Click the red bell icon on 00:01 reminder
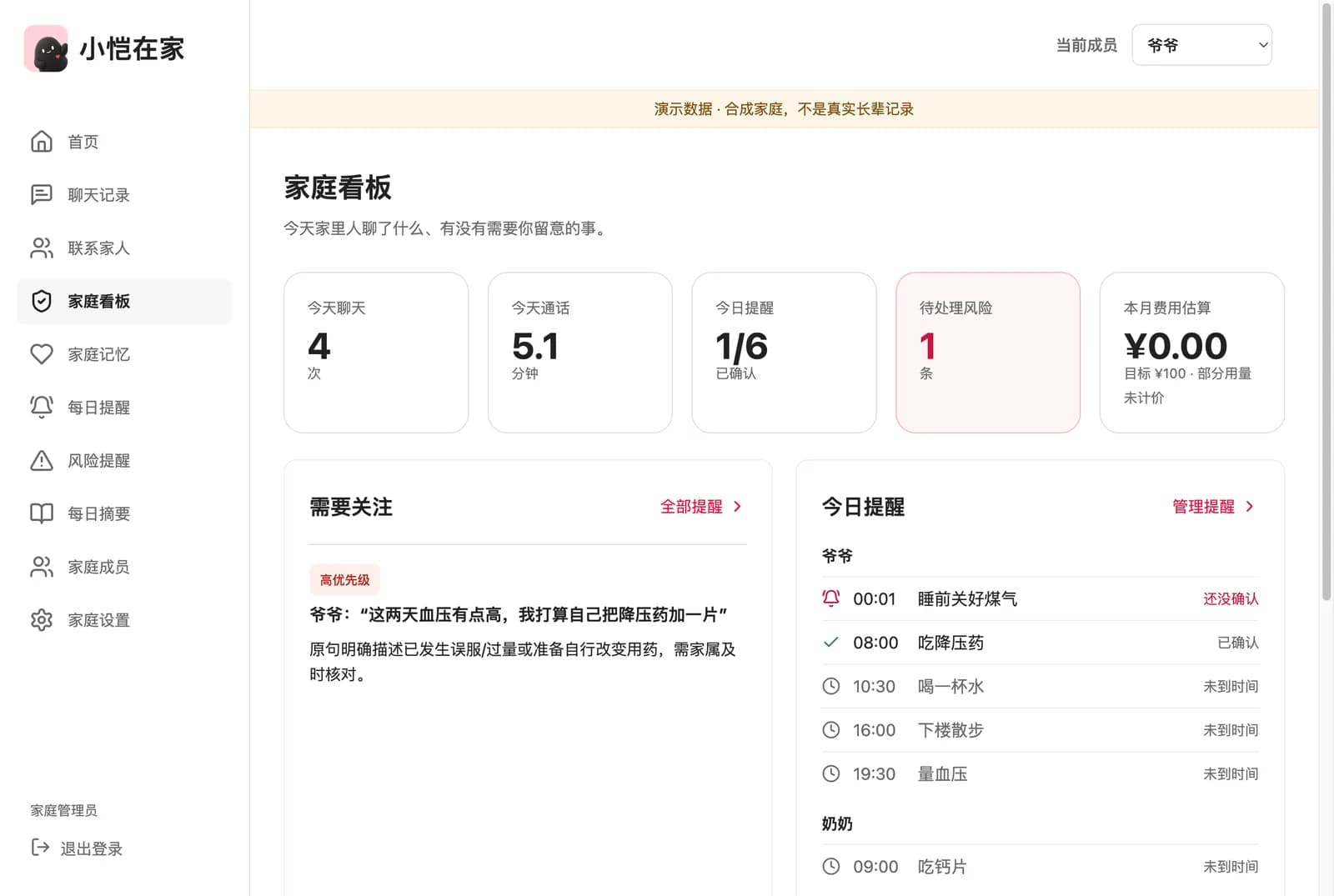Viewport: 1334px width, 896px height. pyautogui.click(x=831, y=598)
